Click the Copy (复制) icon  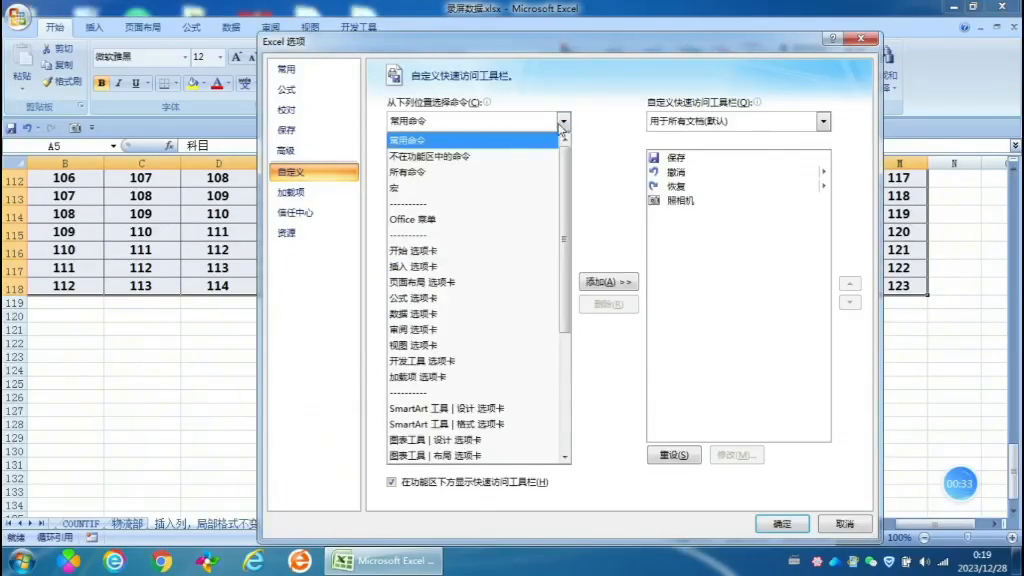pyautogui.click(x=46, y=65)
